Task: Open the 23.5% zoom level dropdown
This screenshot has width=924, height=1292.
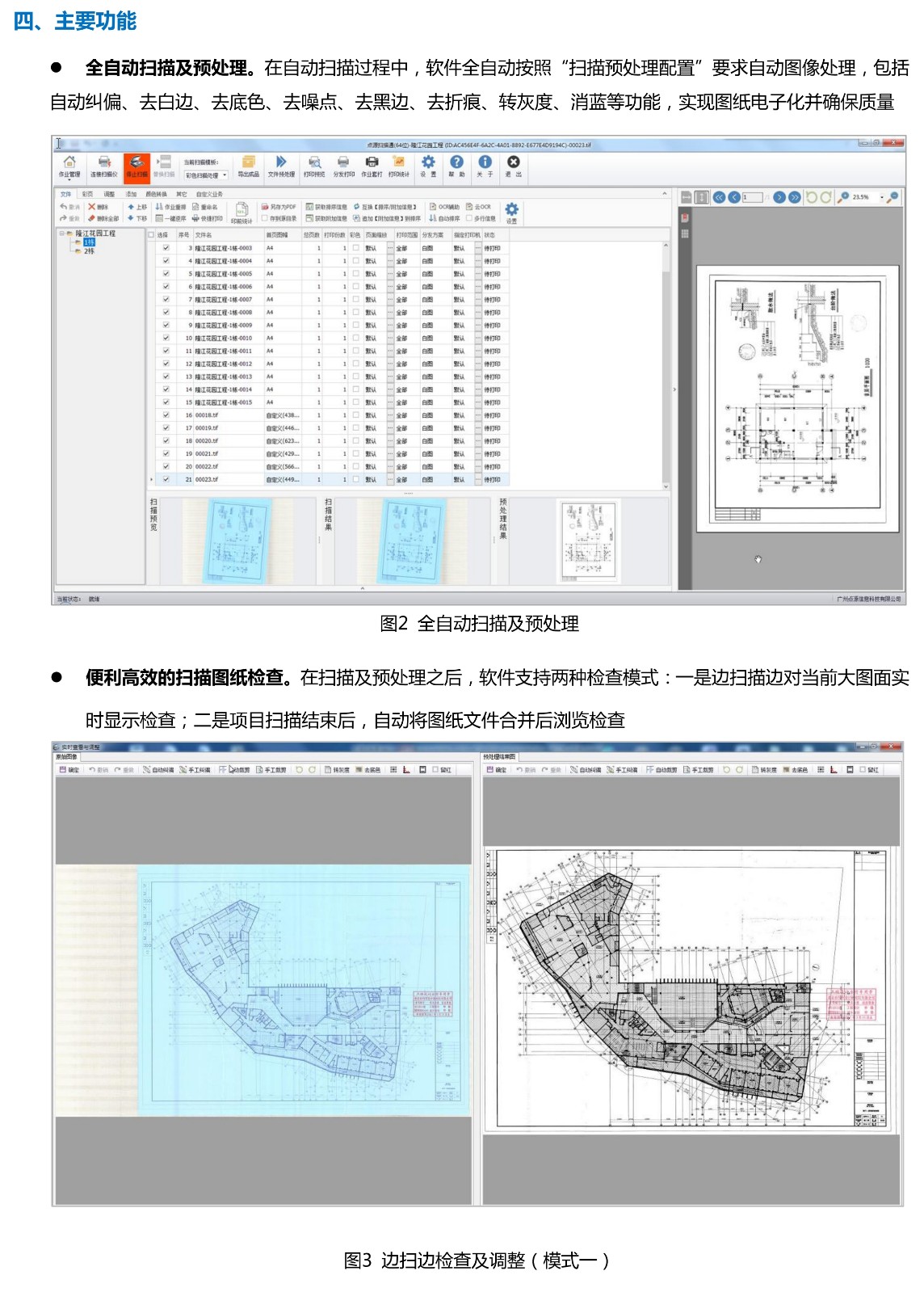Action: click(x=881, y=197)
